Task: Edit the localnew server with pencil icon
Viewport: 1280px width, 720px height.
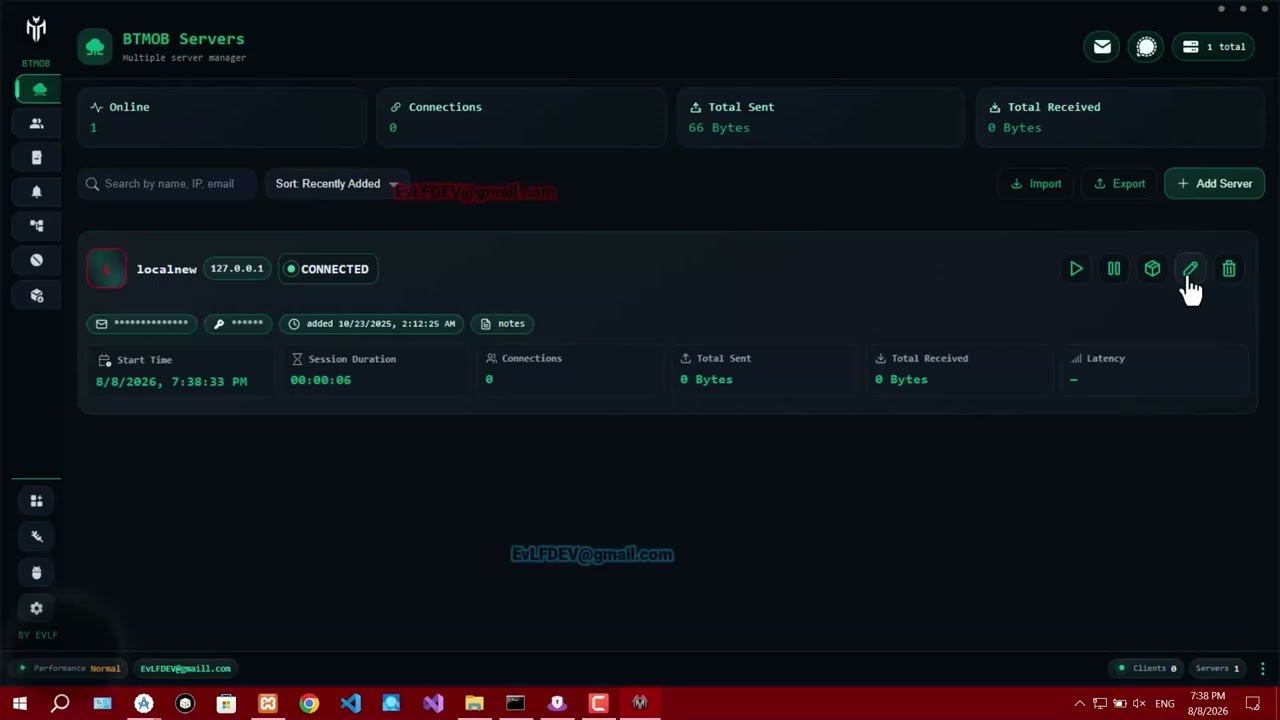Action: click(x=1190, y=269)
